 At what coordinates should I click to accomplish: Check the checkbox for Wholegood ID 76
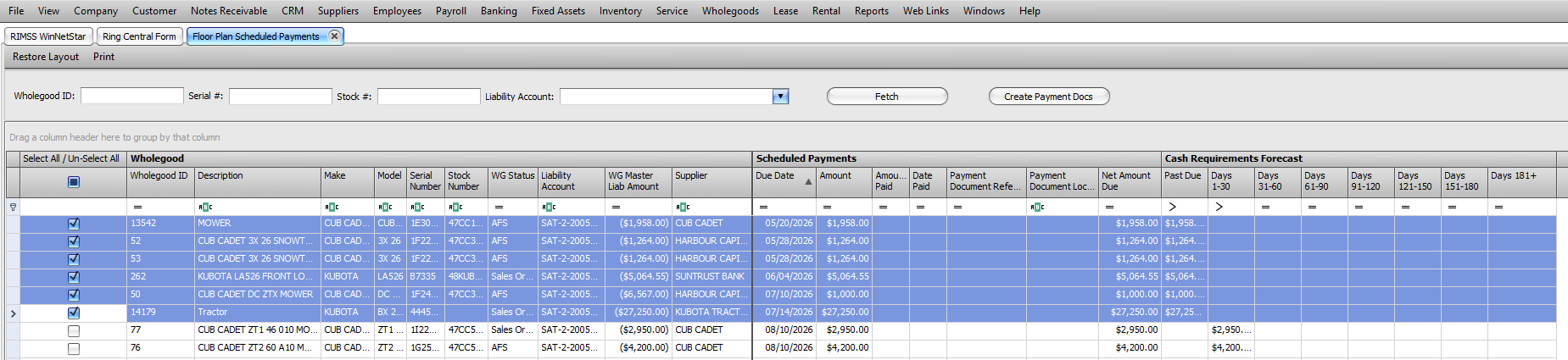coord(74,348)
